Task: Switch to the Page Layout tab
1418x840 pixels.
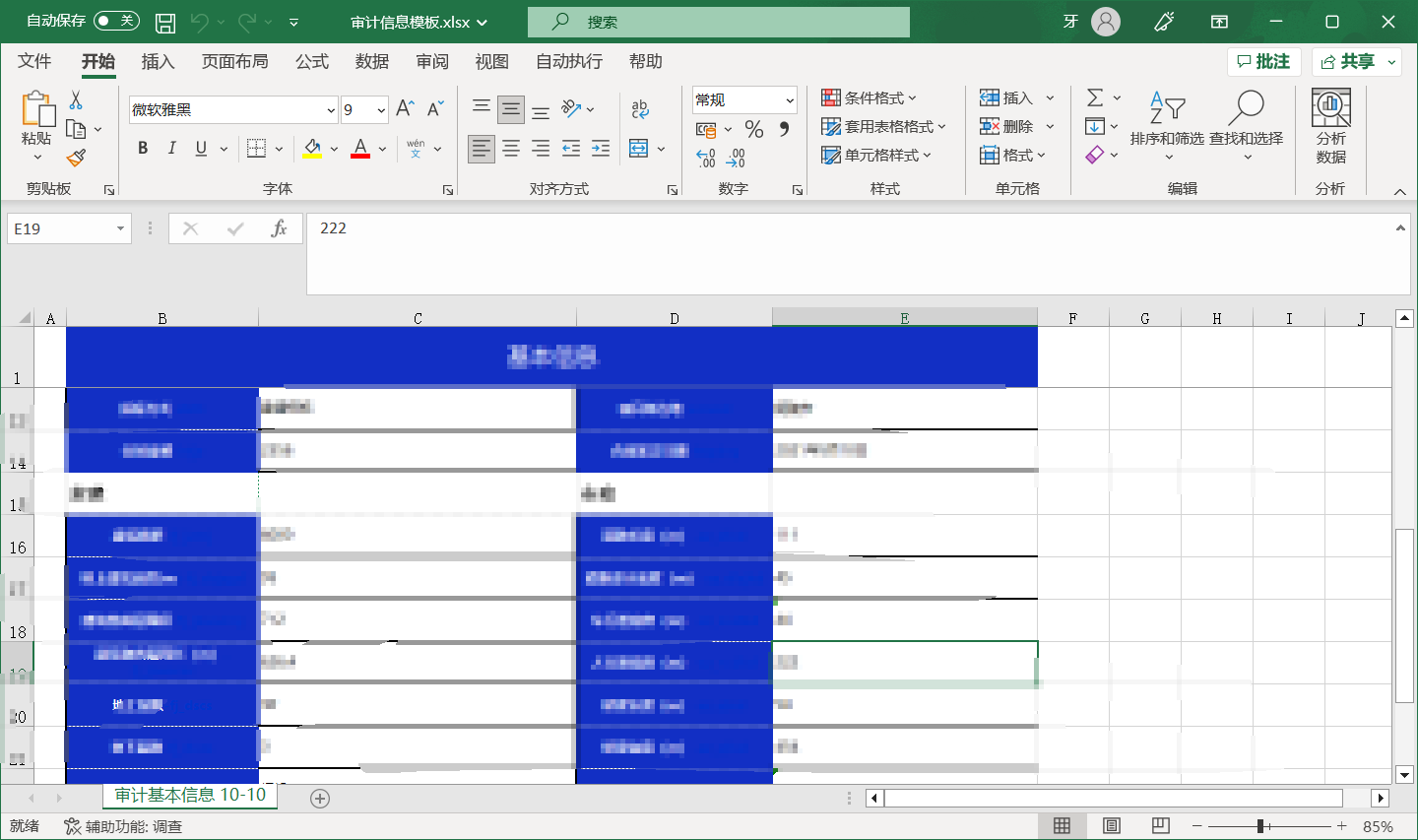Action: click(x=234, y=61)
